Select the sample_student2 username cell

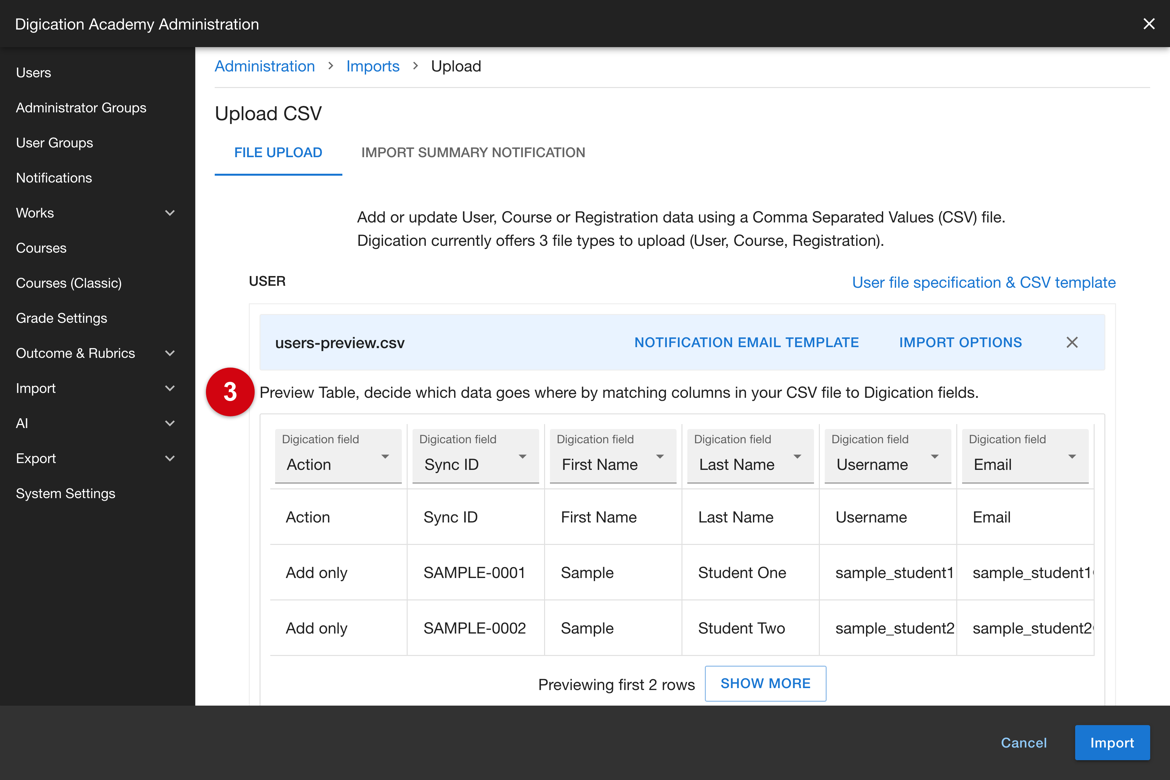(x=887, y=628)
